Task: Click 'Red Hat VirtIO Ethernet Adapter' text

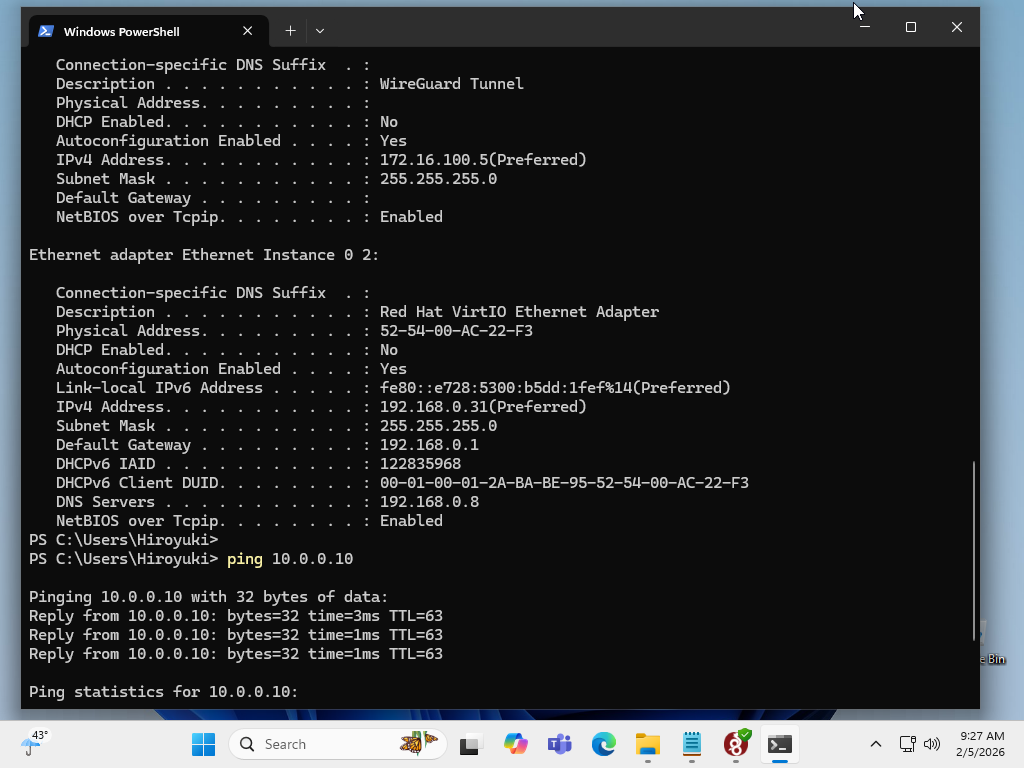Action: [x=519, y=312]
